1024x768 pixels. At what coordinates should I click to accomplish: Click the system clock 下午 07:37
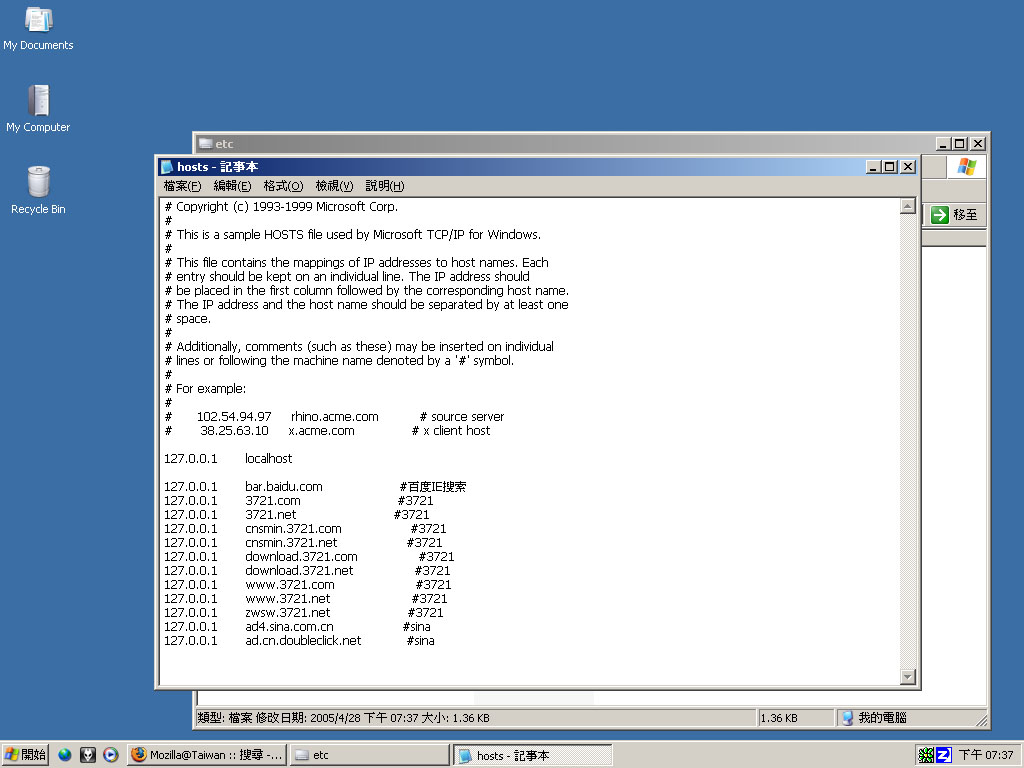986,755
